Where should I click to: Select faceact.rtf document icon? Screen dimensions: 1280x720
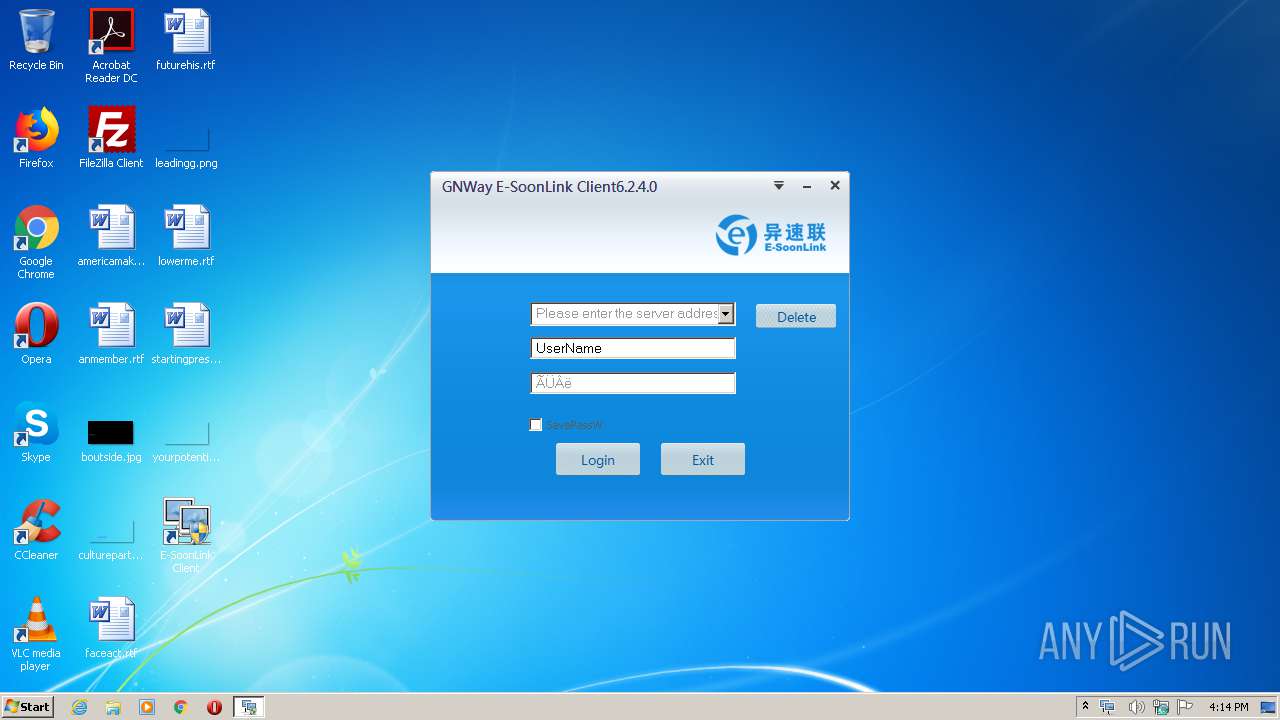pyautogui.click(x=111, y=628)
